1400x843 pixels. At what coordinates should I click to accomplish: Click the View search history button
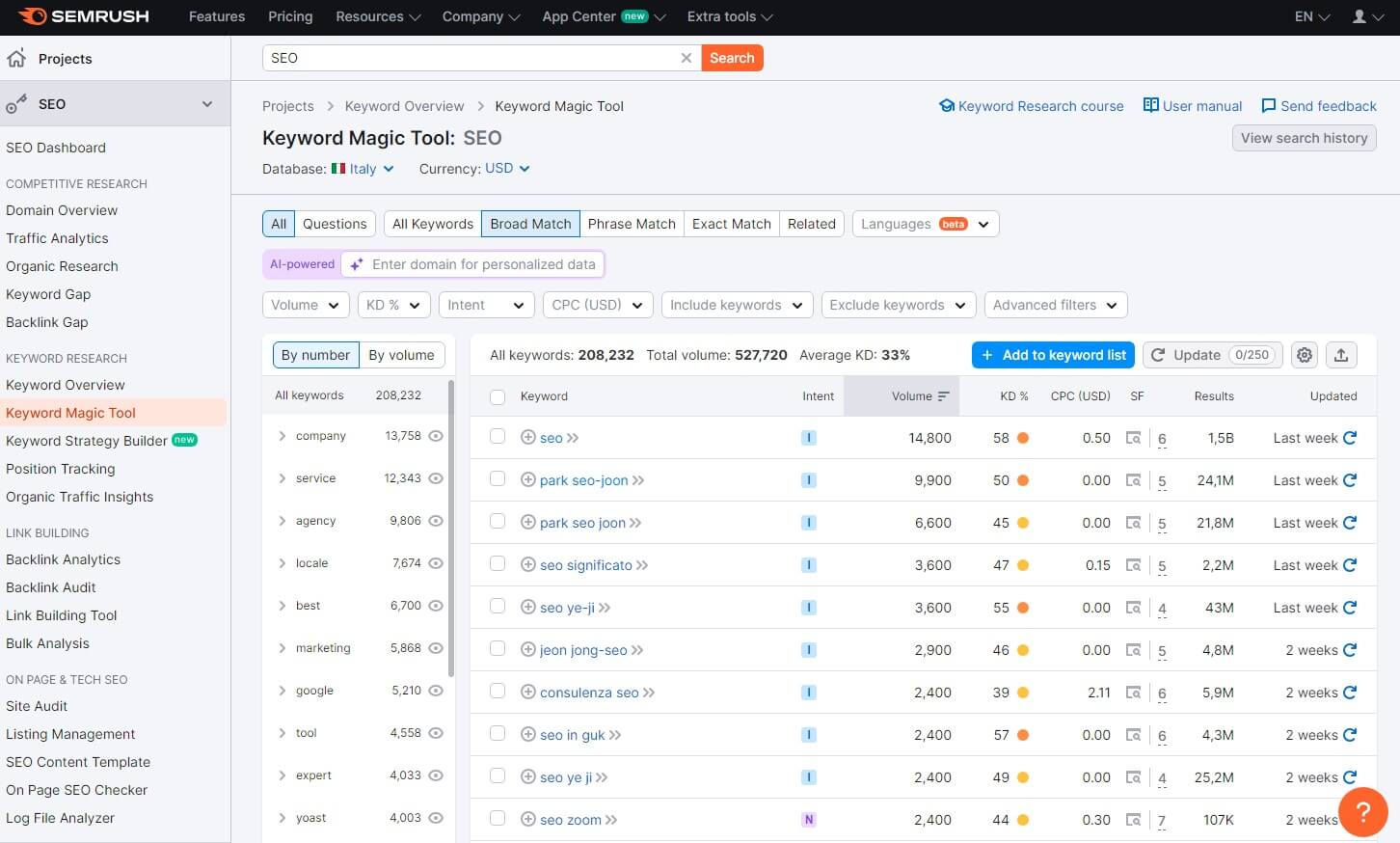coord(1304,138)
